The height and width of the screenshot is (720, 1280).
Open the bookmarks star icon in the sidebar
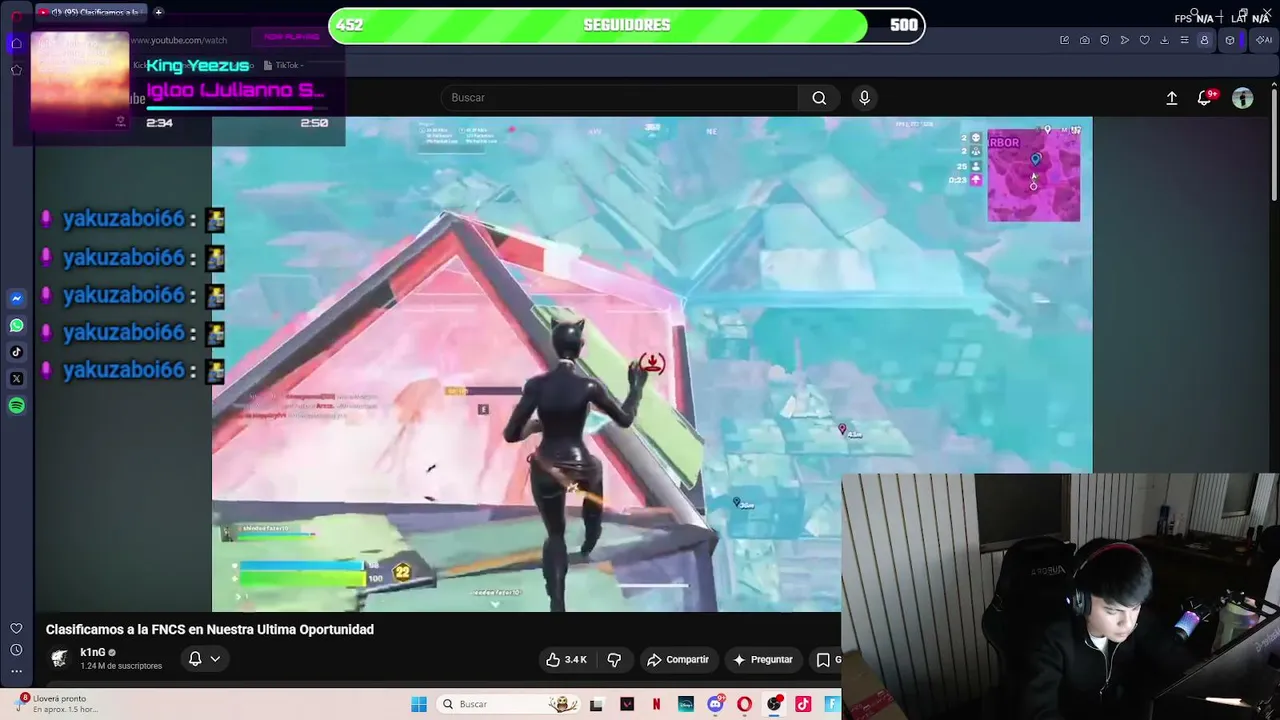(x=16, y=70)
